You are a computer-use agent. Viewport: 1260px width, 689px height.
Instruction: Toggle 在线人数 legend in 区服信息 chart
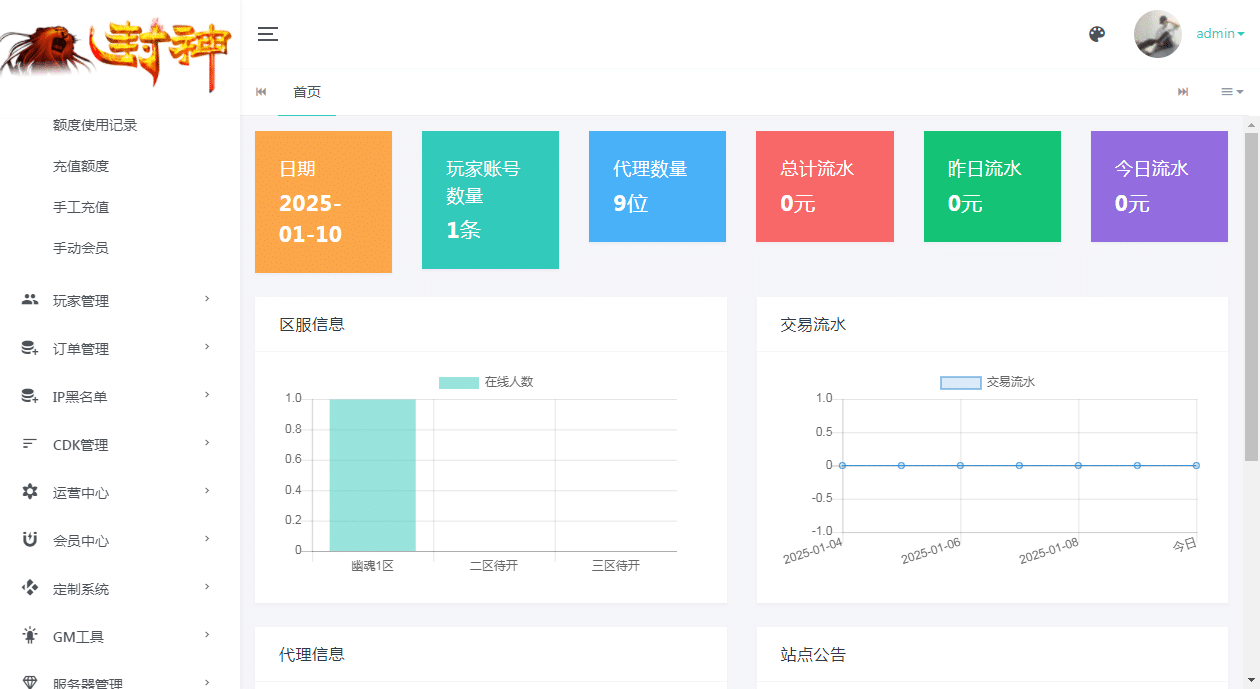pyautogui.click(x=487, y=382)
